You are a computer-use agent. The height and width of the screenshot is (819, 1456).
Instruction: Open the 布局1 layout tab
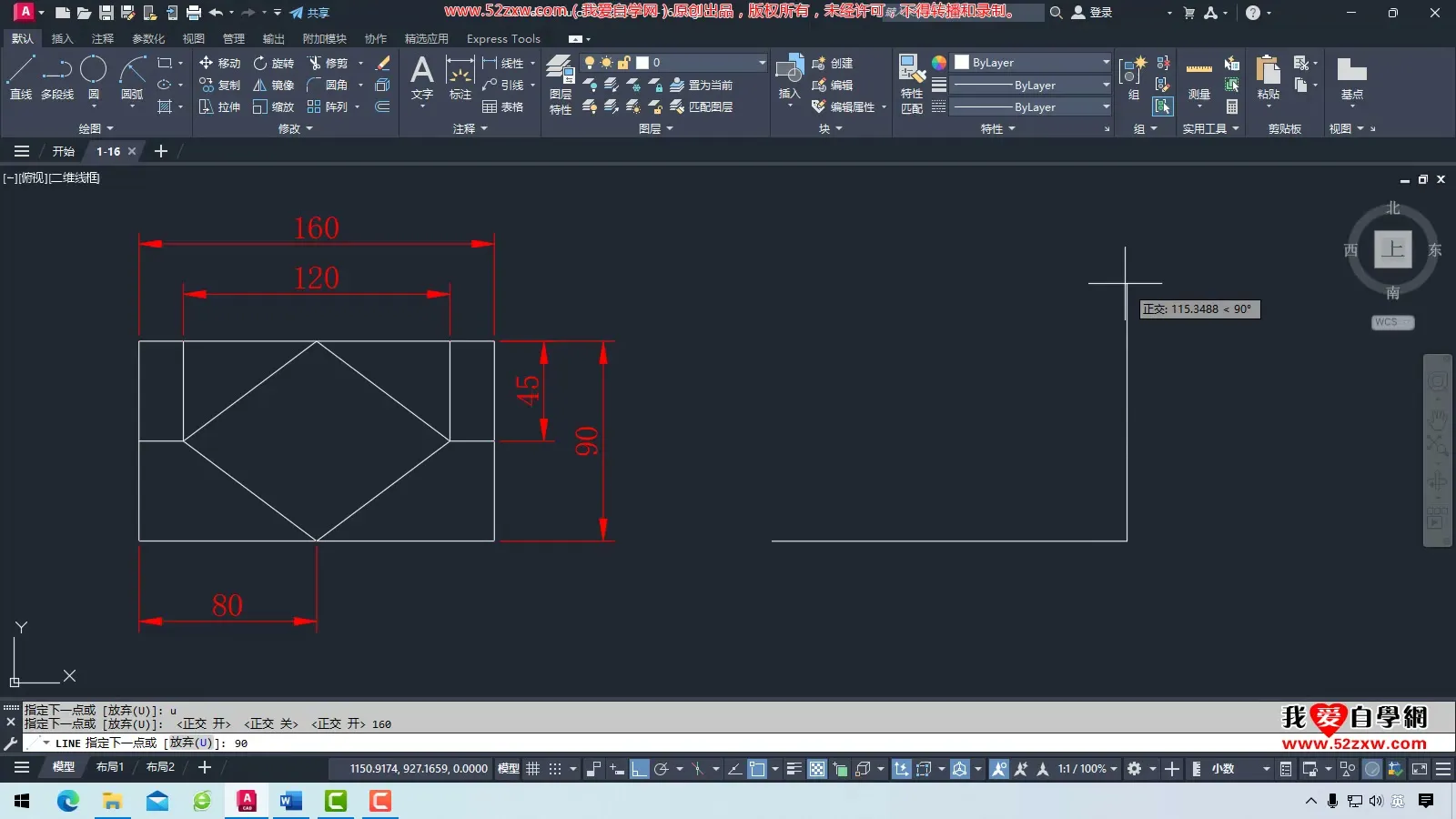(109, 767)
